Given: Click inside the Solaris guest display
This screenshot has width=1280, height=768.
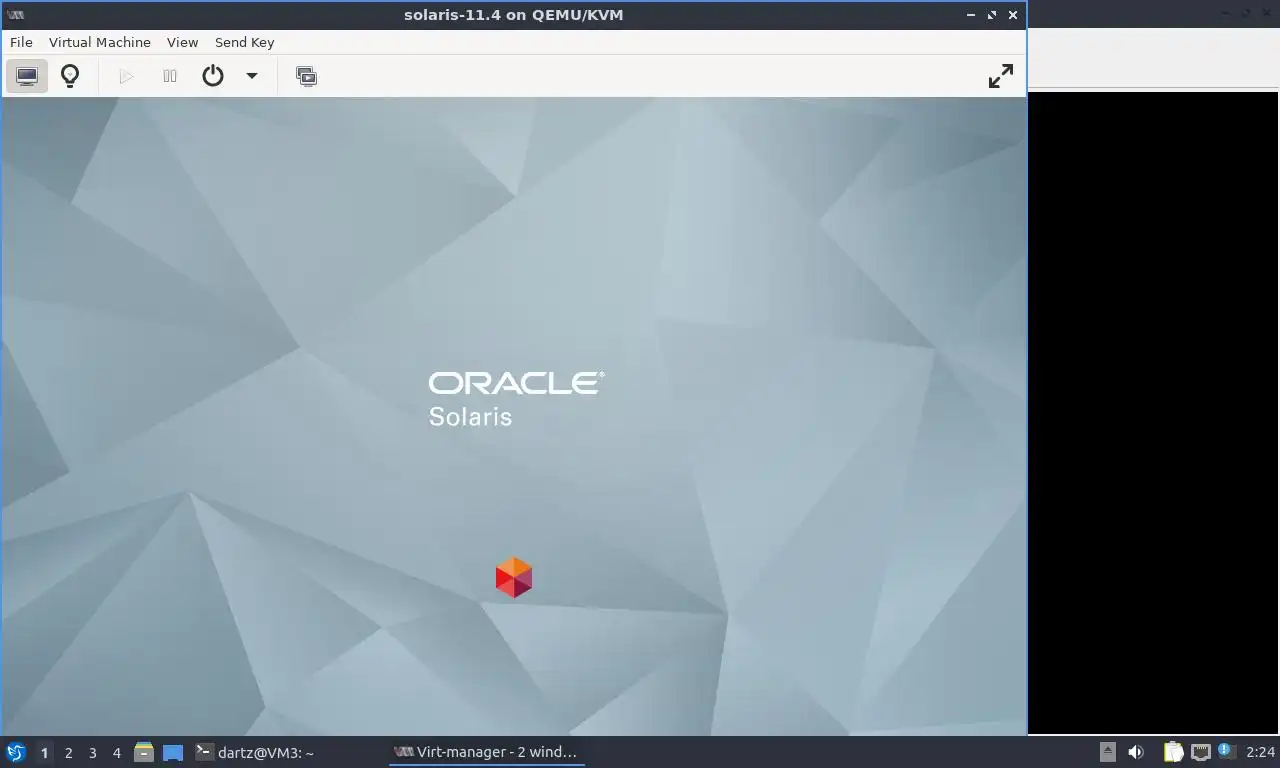Looking at the screenshot, I should 514,416.
